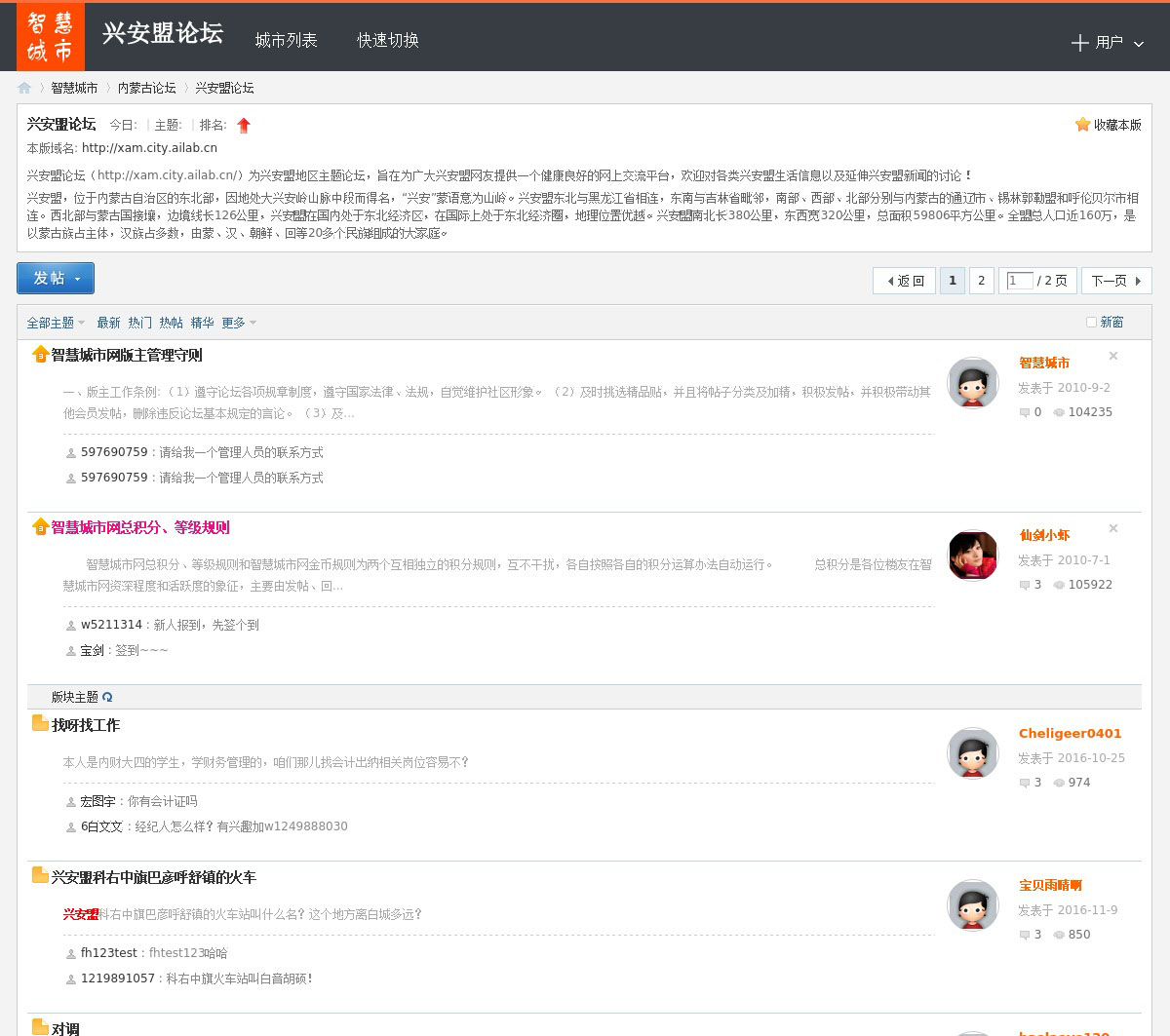Click current page 1 button
The width and height of the screenshot is (1170, 1036).
click(x=952, y=281)
